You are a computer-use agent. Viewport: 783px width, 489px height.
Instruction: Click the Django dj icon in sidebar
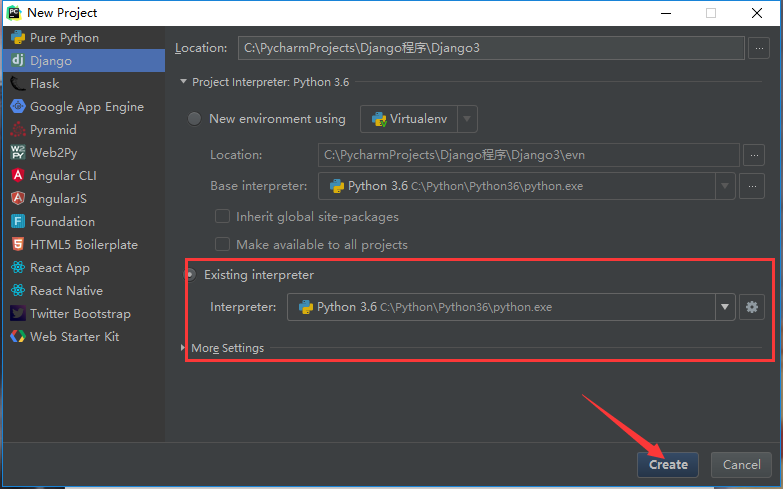[18, 60]
